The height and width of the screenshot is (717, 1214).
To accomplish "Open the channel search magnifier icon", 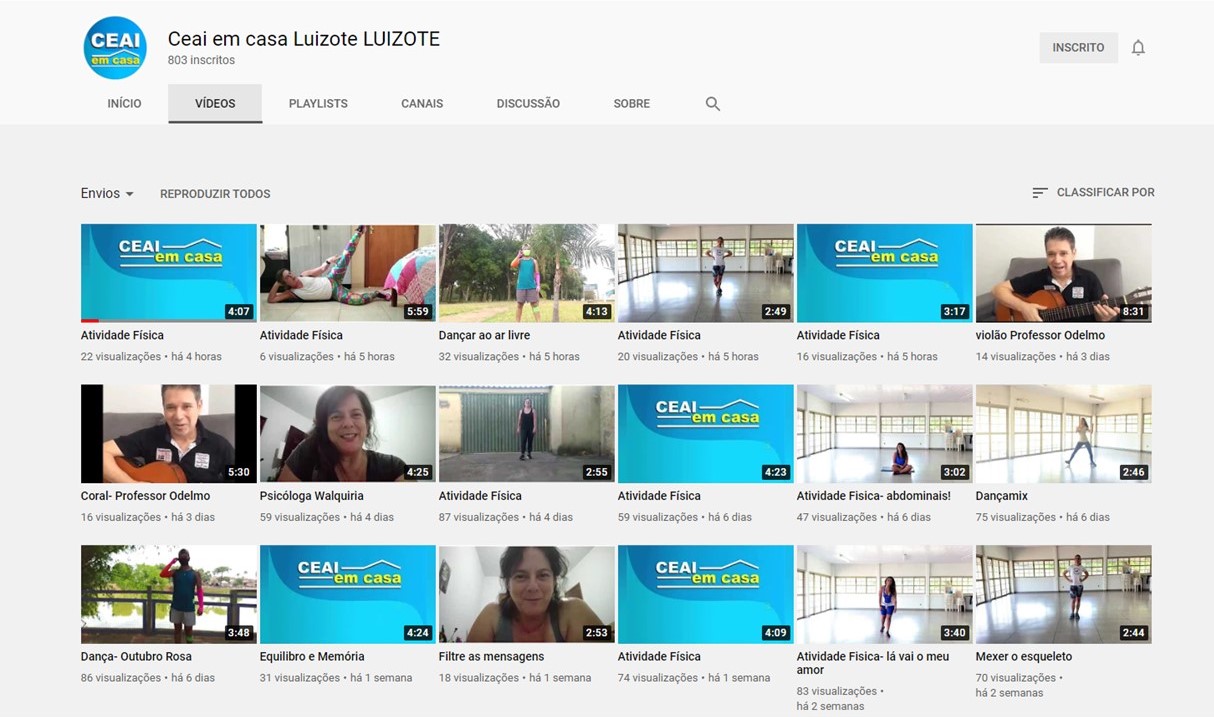I will click(712, 104).
